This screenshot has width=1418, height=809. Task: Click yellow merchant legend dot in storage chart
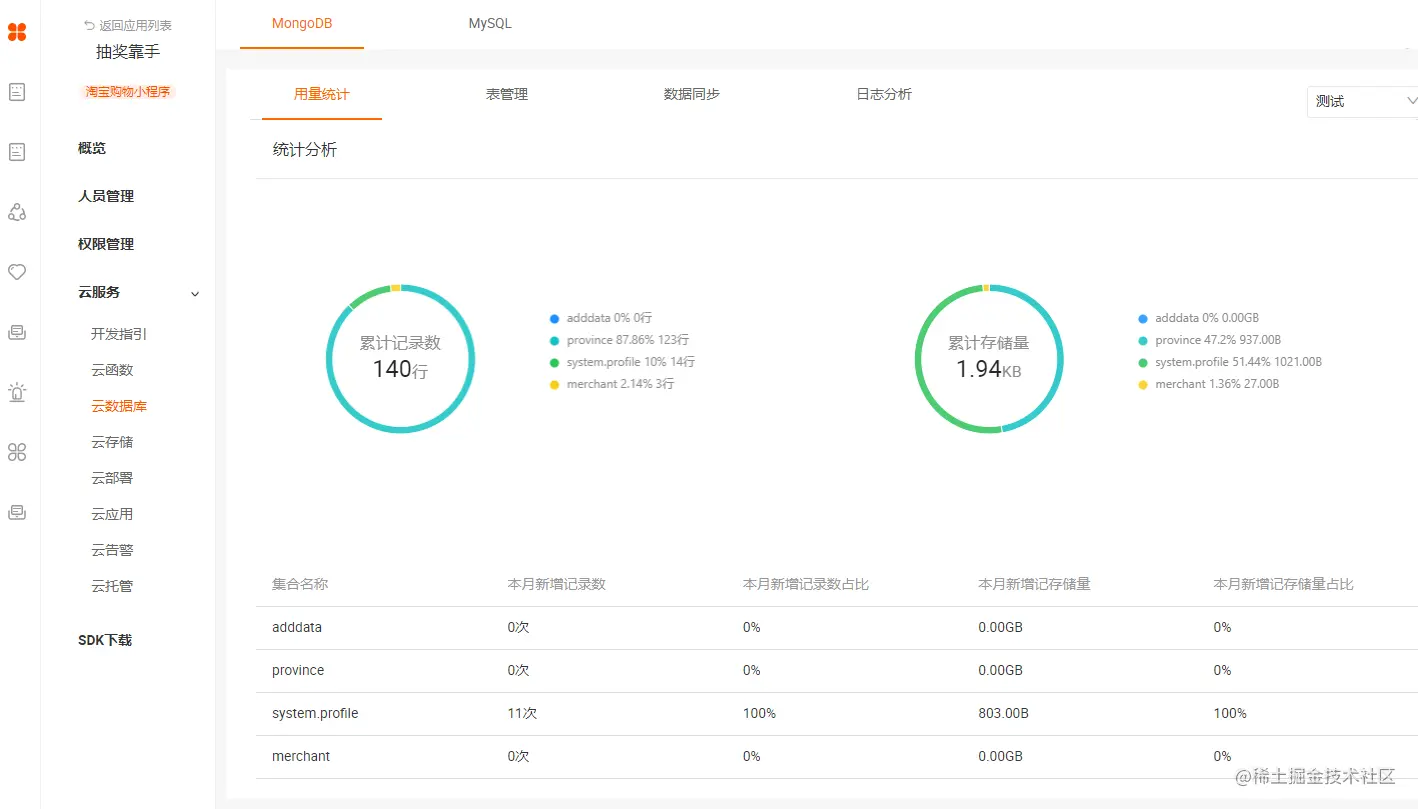tap(1143, 385)
